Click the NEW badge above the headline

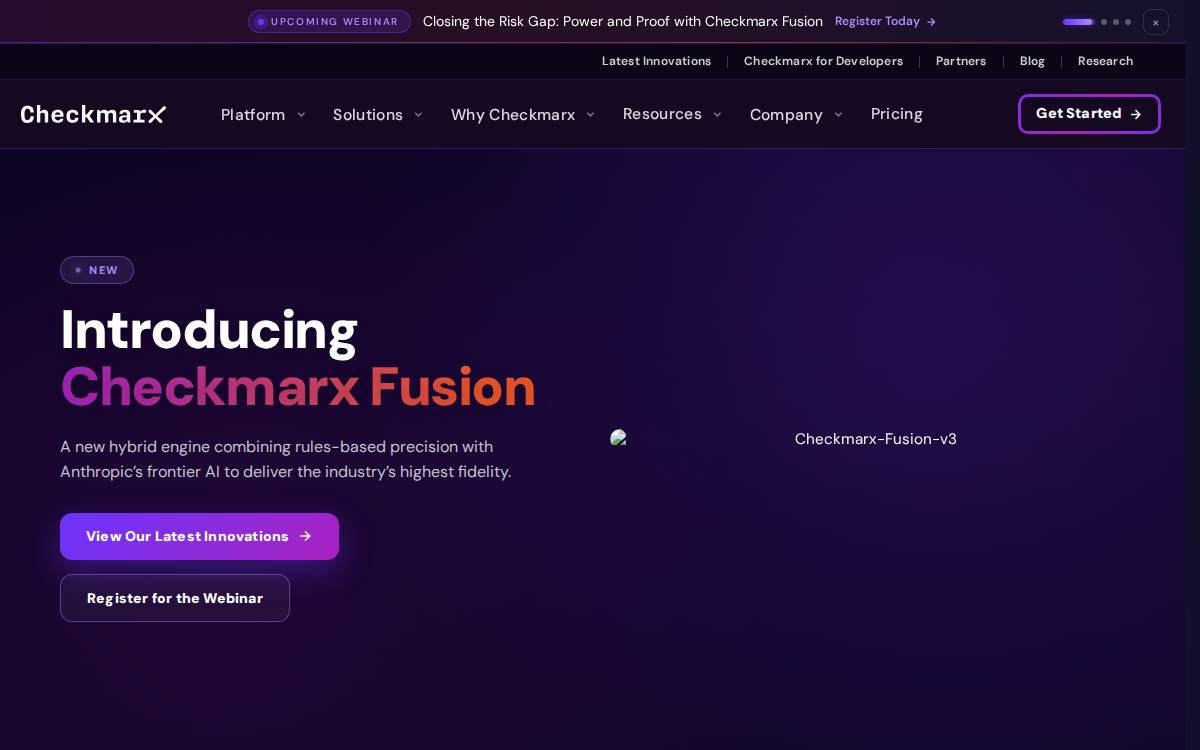(x=97, y=270)
